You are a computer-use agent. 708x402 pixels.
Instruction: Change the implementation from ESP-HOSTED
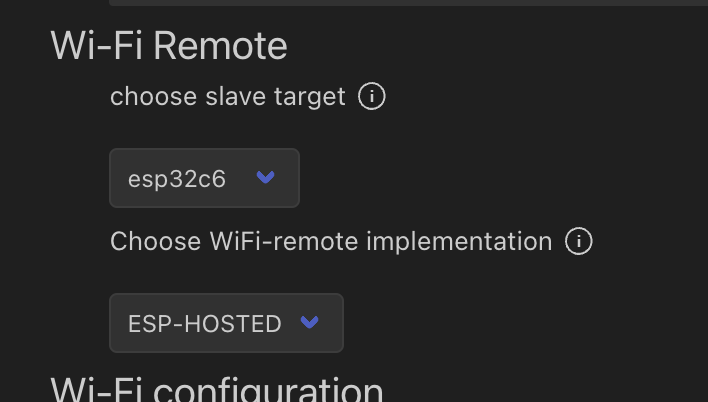(x=226, y=323)
